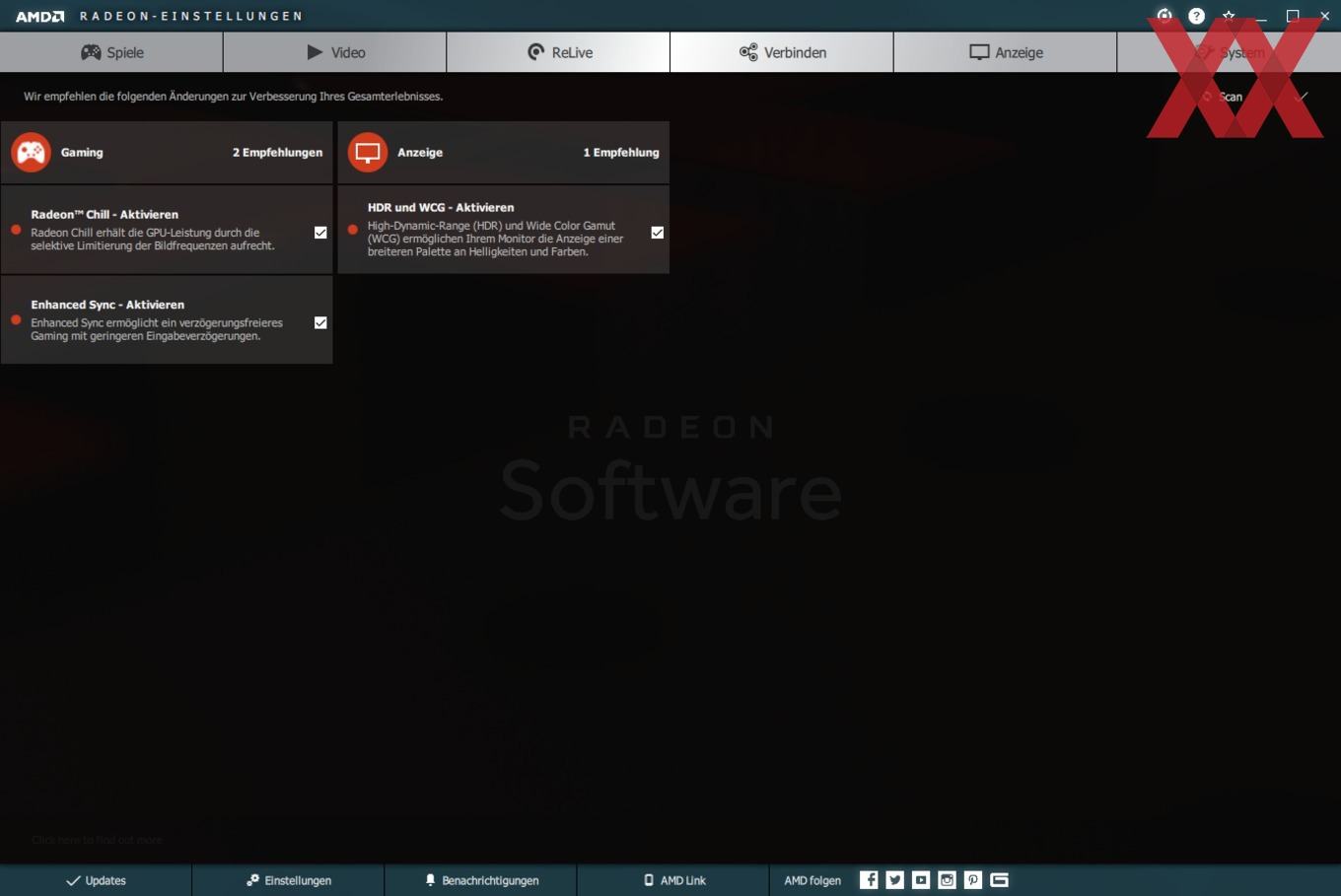The image size is (1341, 896).
Task: Open AMD's YouTube channel icon
Action: 921,880
